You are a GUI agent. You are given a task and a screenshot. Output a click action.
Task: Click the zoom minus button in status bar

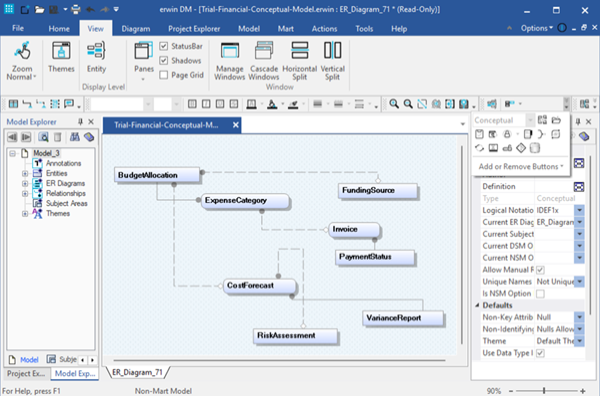[510, 391]
